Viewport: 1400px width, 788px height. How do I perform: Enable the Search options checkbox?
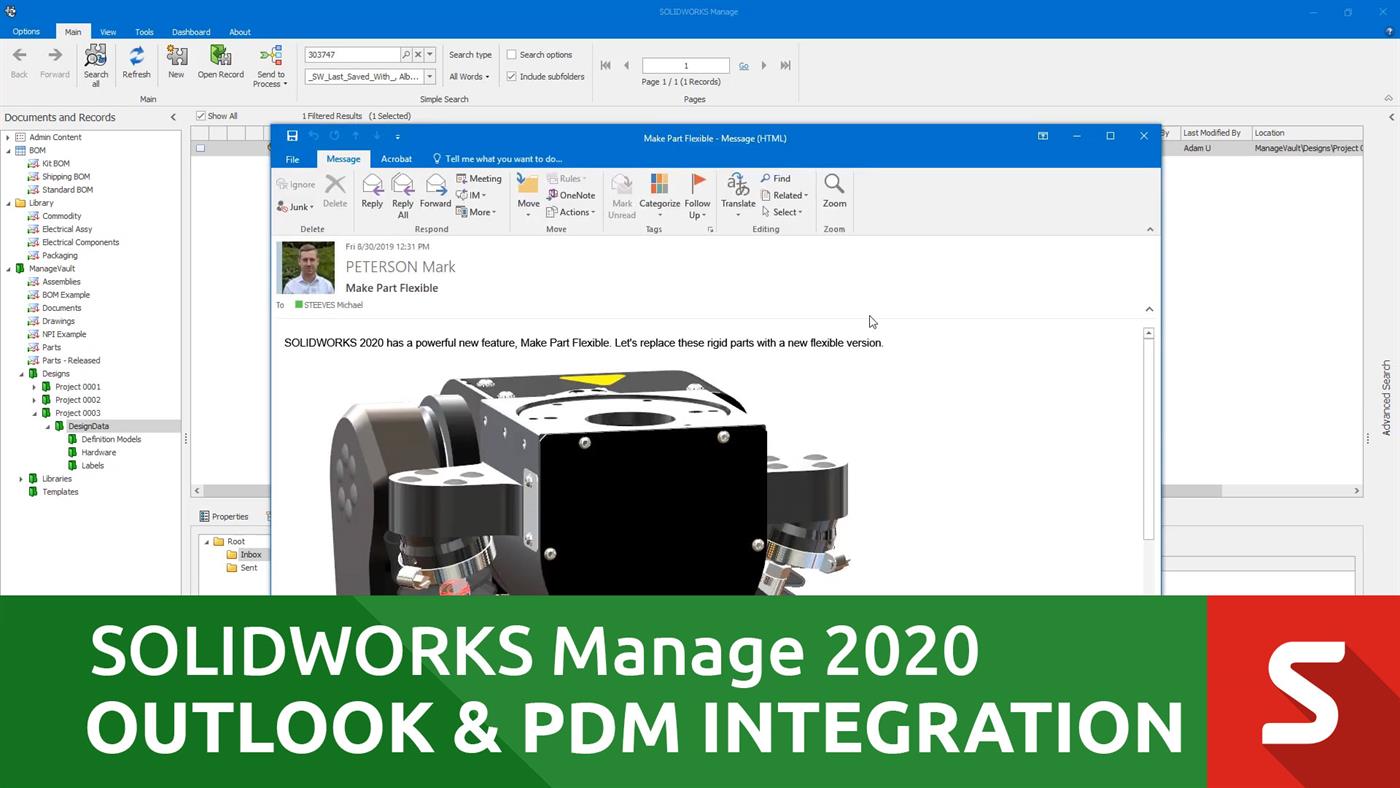pyautogui.click(x=511, y=54)
